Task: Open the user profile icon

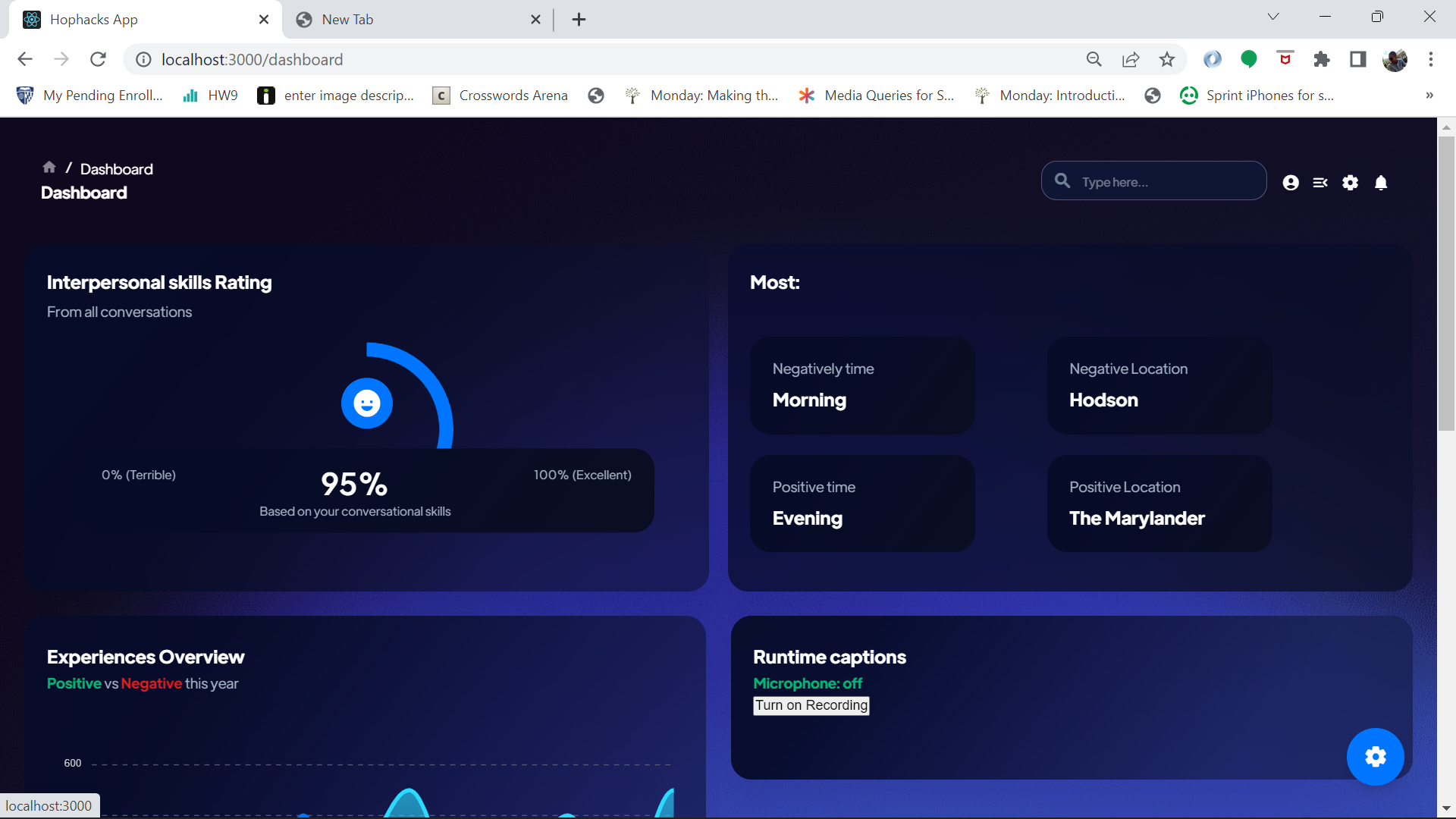Action: [x=1291, y=183]
